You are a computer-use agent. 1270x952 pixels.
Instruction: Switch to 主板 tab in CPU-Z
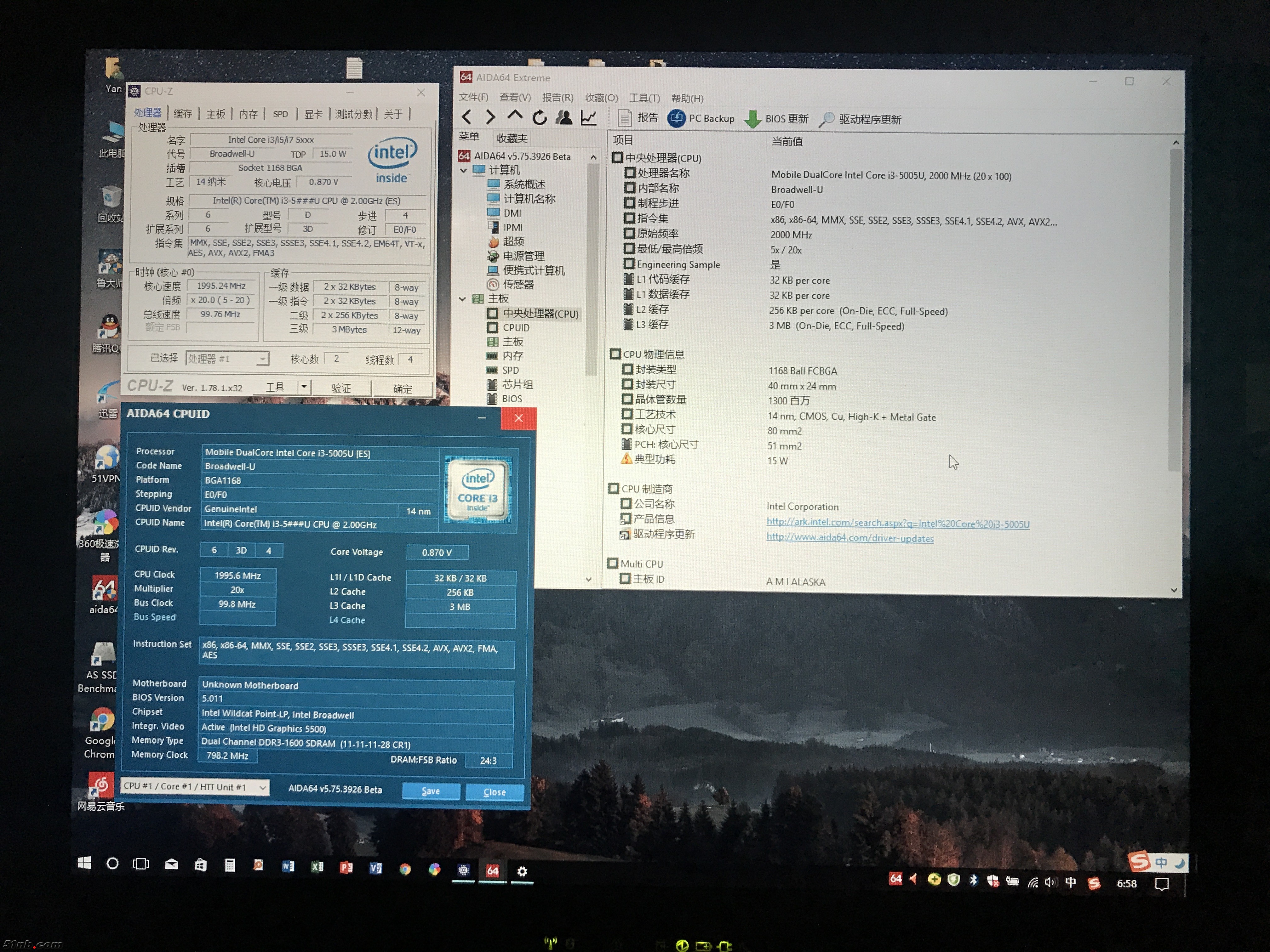pyautogui.click(x=216, y=114)
